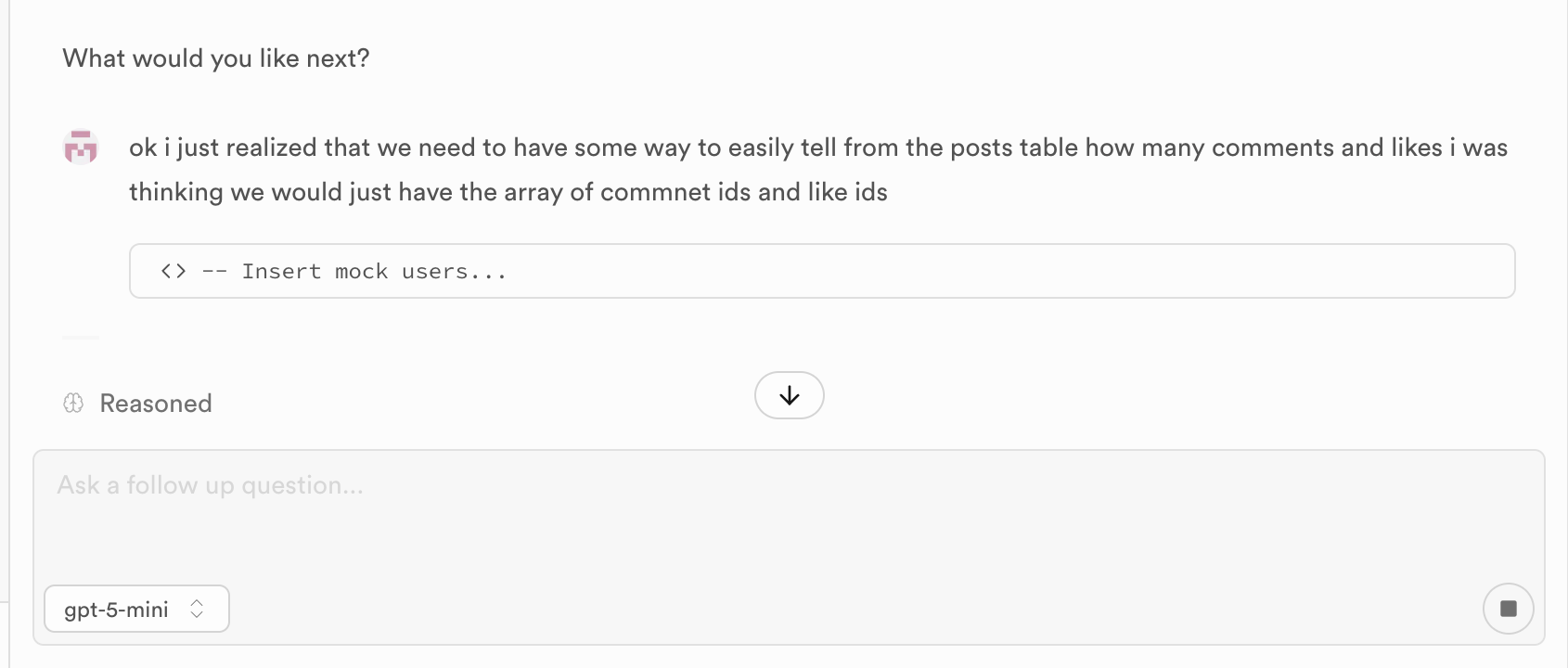Screen dimensions: 1568x668
Task: Click the reasoning indicator icon above the input box
Action: point(73,402)
